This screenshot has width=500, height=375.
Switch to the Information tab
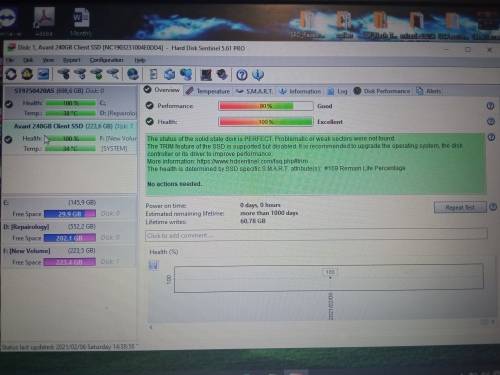tap(300, 91)
